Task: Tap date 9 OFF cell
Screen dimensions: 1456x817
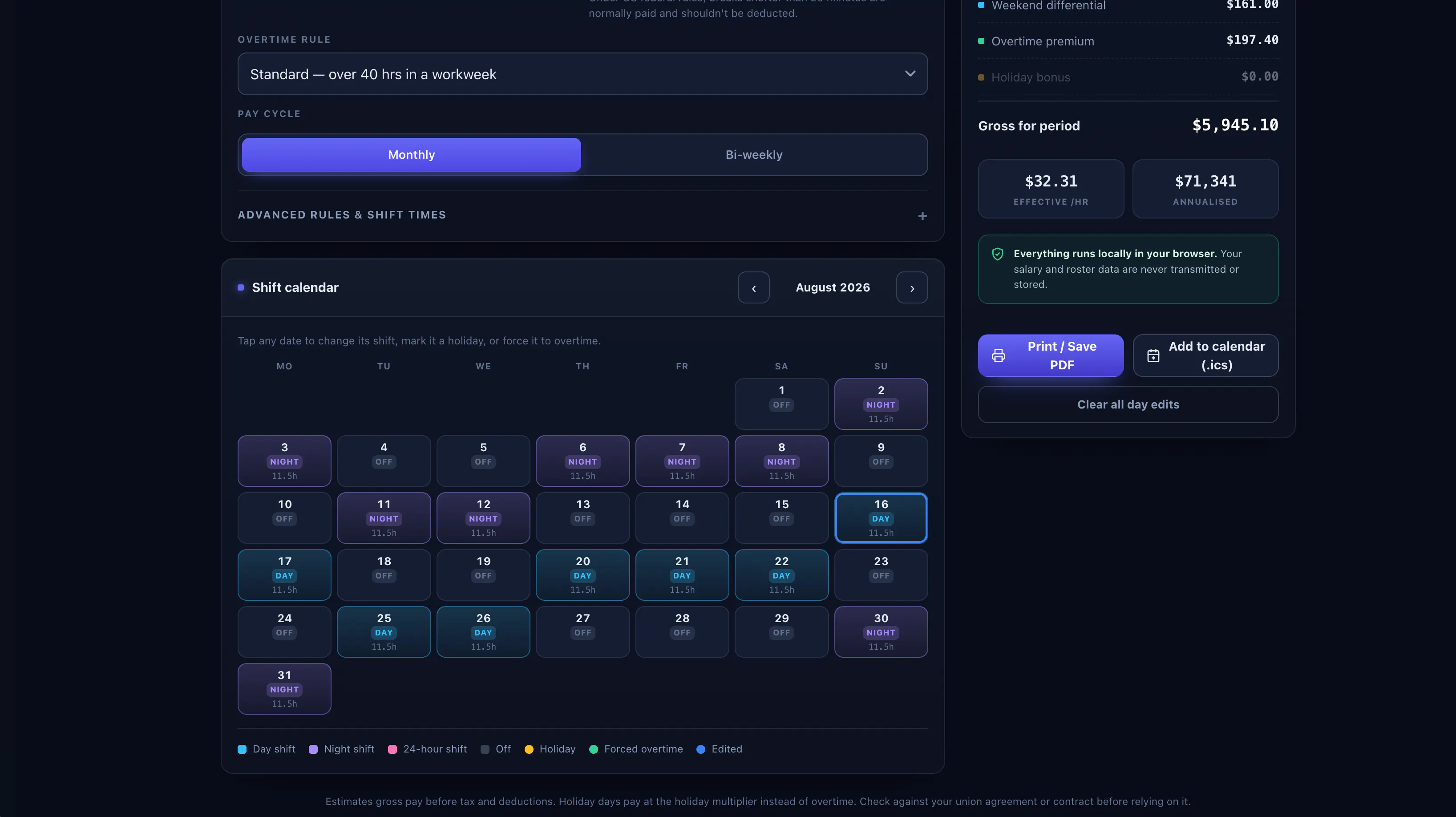Action: tap(881, 461)
